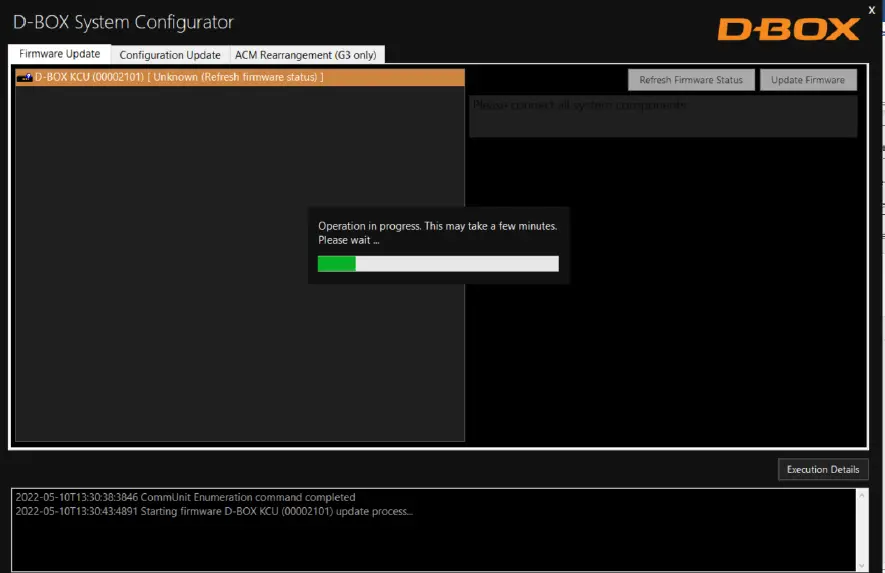
Task: Open the Configuration Update tab
Action: coord(170,55)
